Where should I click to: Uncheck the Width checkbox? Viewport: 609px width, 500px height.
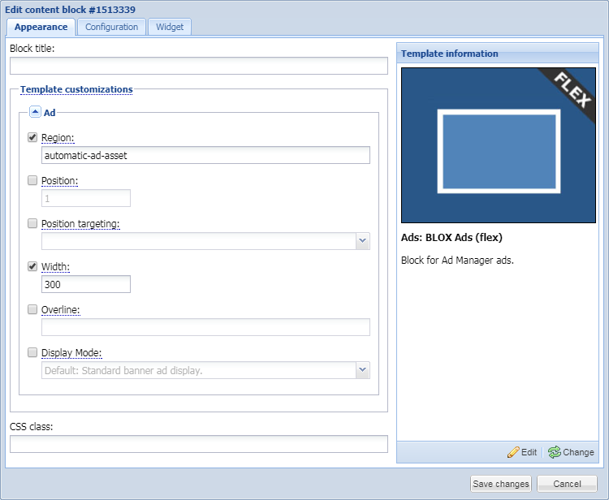coord(33,267)
